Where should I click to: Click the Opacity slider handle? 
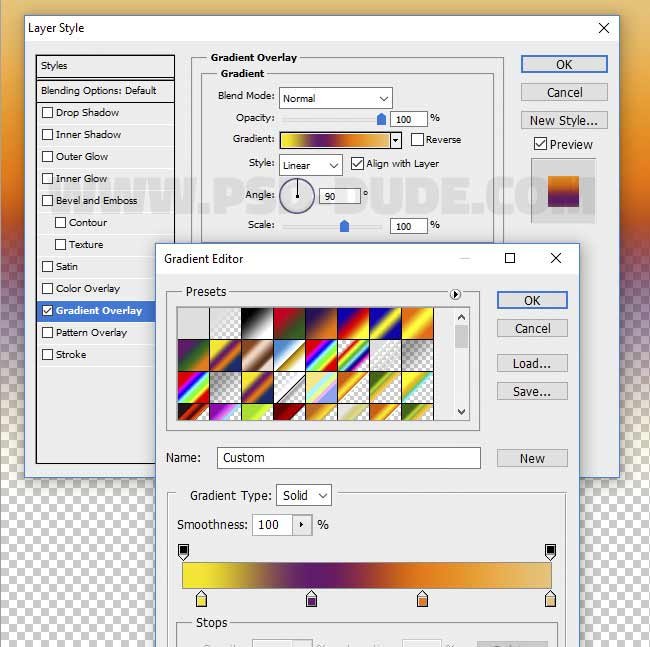[x=381, y=119]
